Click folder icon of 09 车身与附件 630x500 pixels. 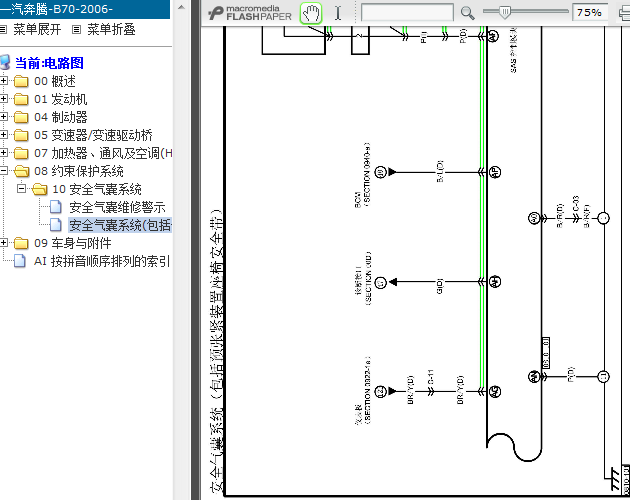(21, 243)
